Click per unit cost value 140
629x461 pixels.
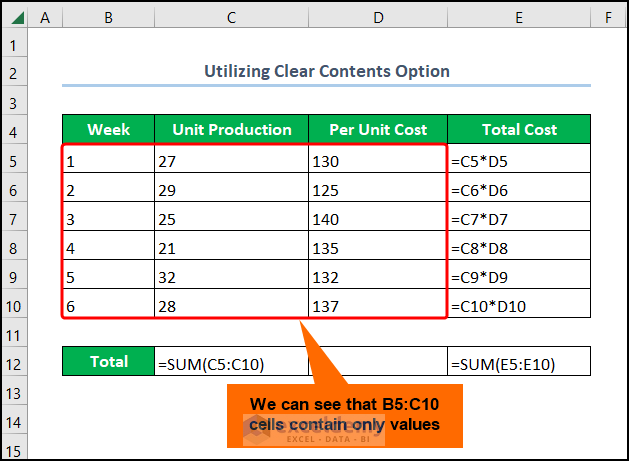tap(378, 218)
